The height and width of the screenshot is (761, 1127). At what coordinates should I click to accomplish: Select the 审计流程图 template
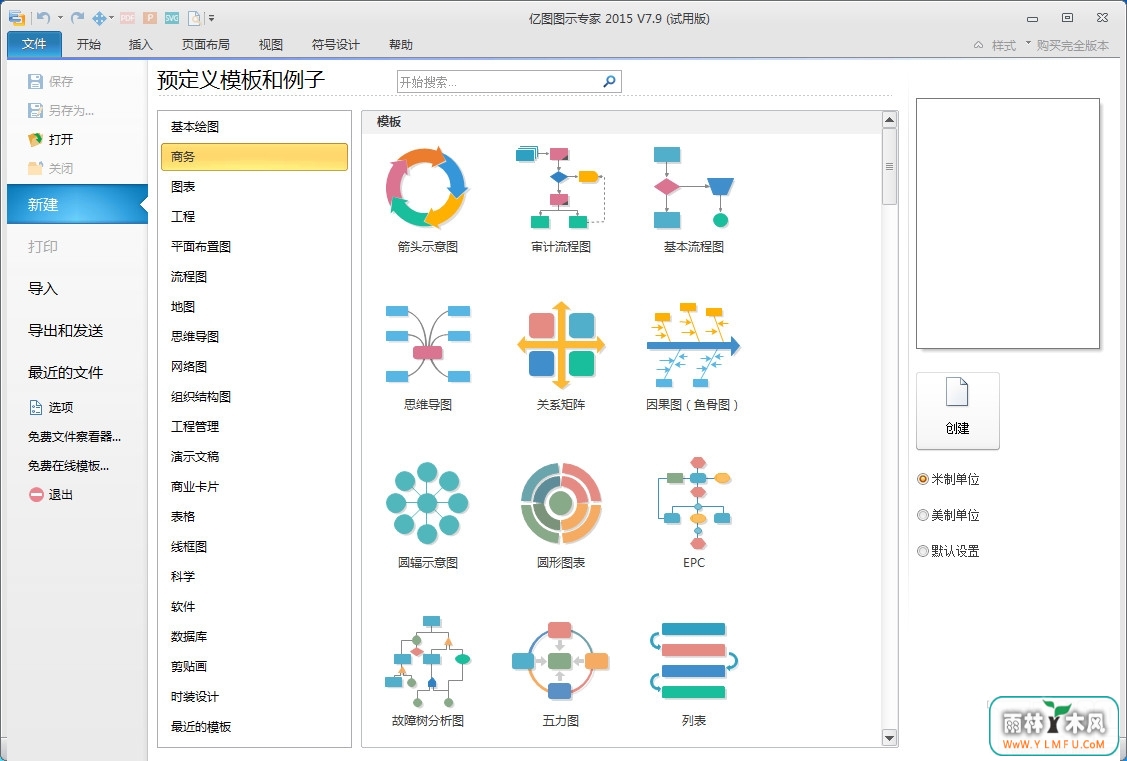[x=561, y=200]
